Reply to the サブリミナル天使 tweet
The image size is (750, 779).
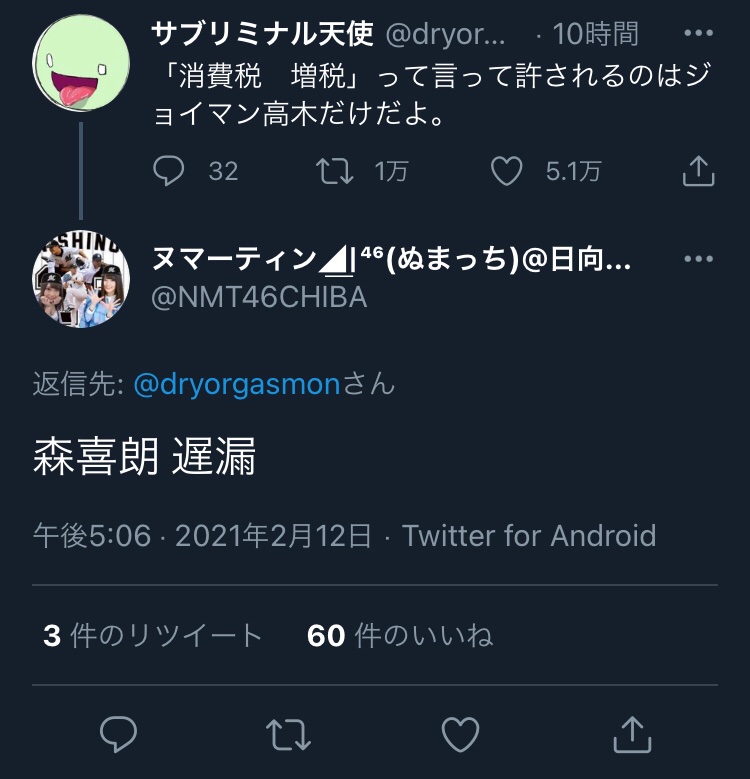[x=170, y=171]
